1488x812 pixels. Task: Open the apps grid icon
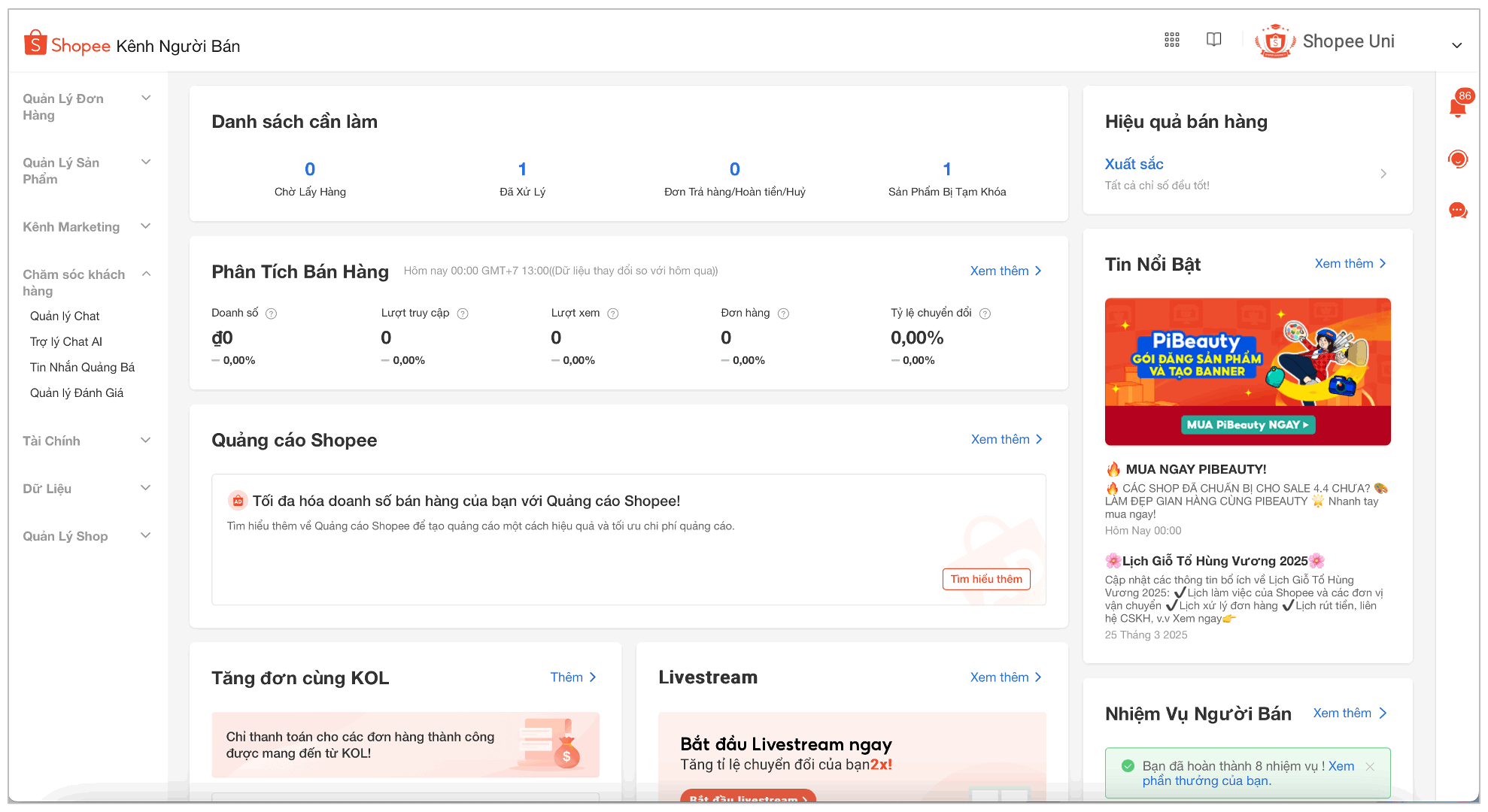point(1171,40)
